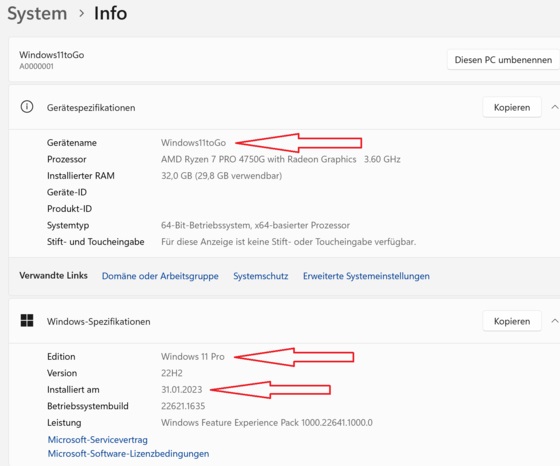Open Microsoft-Software-Lizenzbedingungen link

click(x=128, y=454)
